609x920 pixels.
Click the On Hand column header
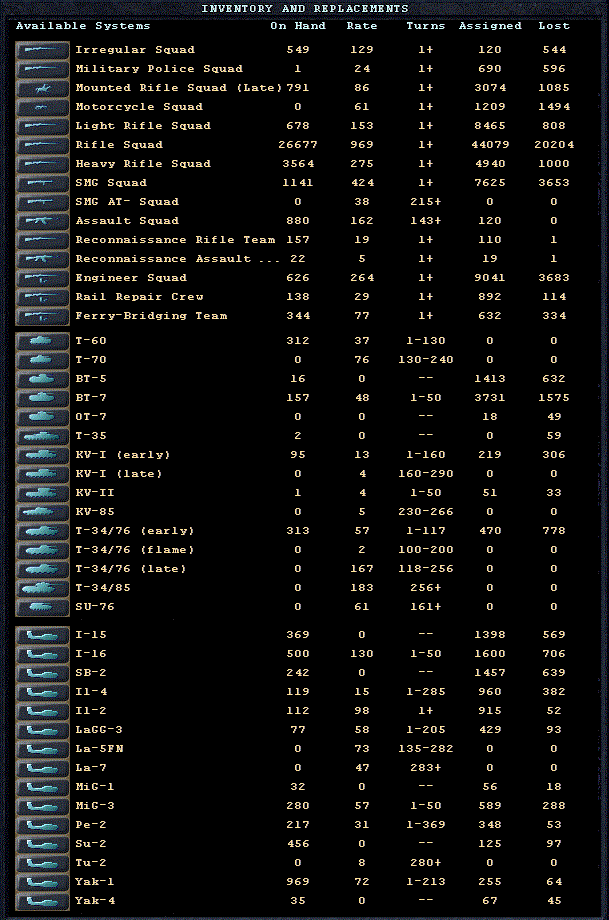(298, 26)
